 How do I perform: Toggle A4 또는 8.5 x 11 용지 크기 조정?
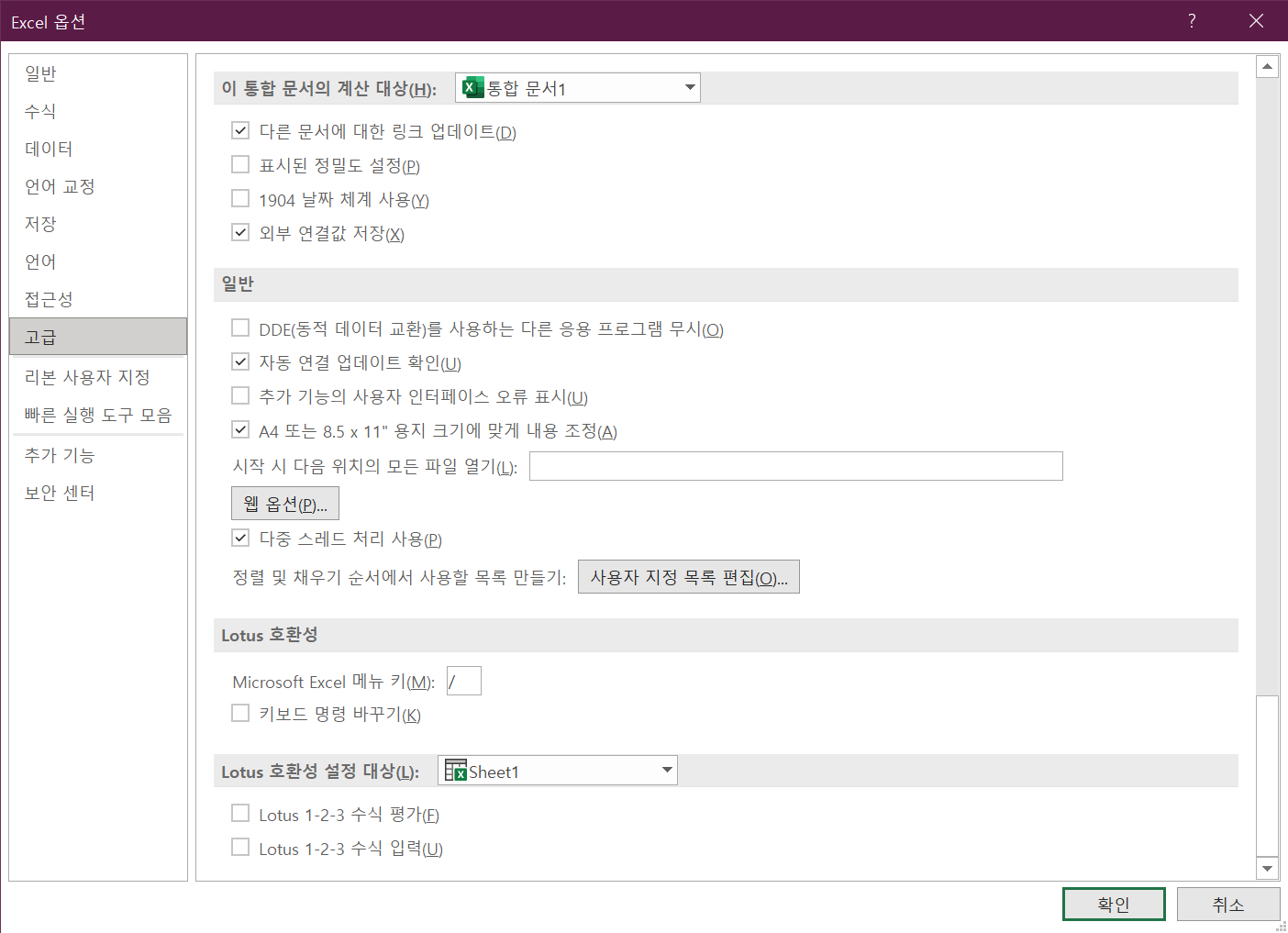pyautogui.click(x=240, y=430)
